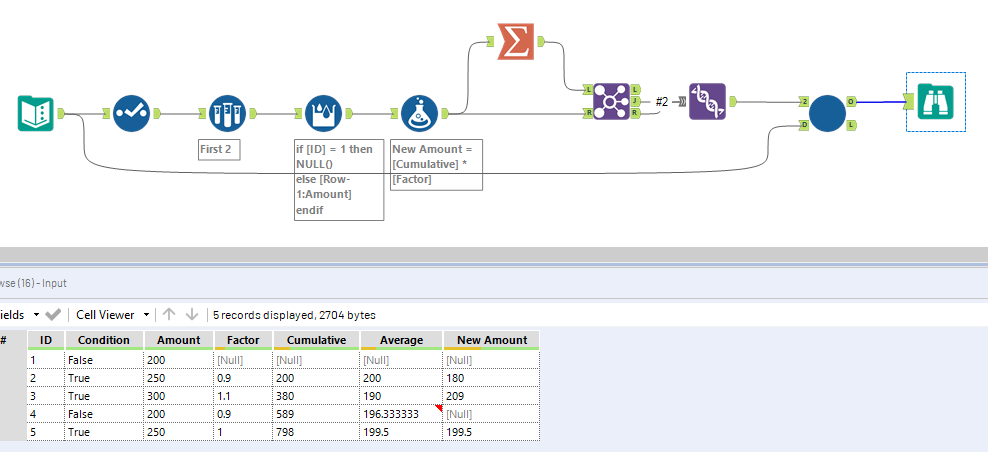The height and width of the screenshot is (452, 988).
Task: Click the Join tool's J output anchor
Action: point(636,100)
